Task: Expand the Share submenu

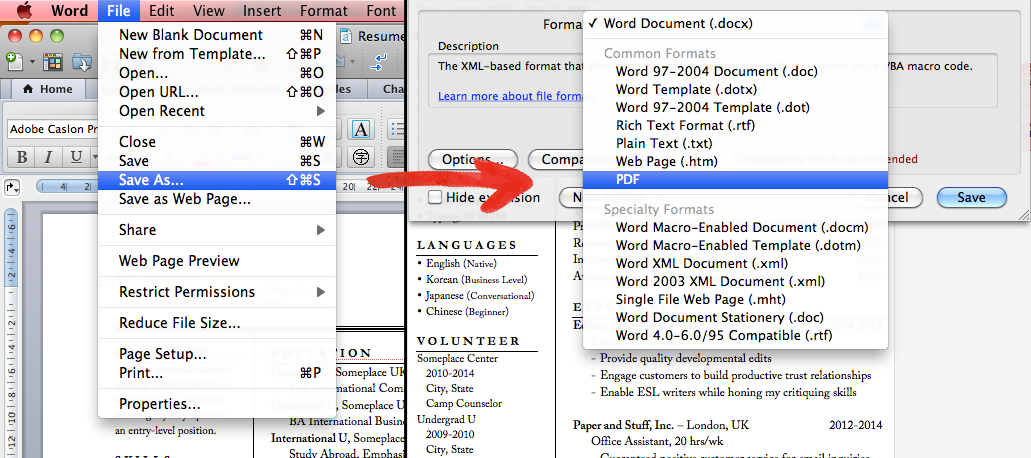Action: [x=217, y=230]
